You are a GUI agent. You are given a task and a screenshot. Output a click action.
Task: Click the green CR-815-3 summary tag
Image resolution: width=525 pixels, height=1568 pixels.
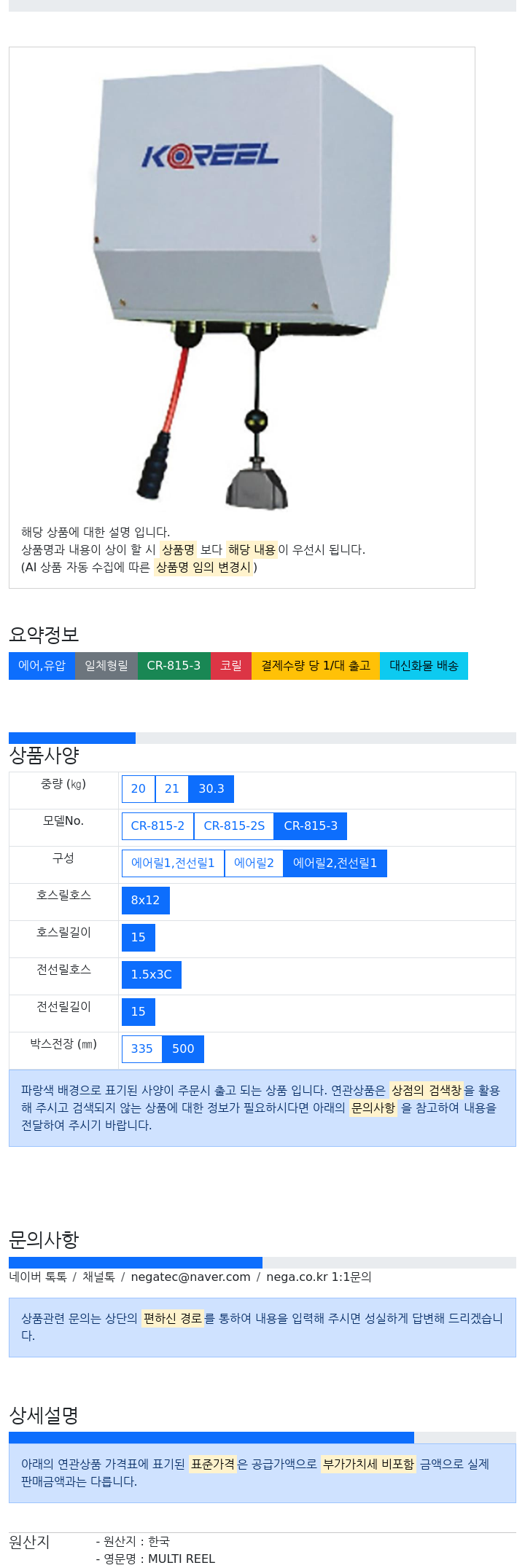pos(174,666)
